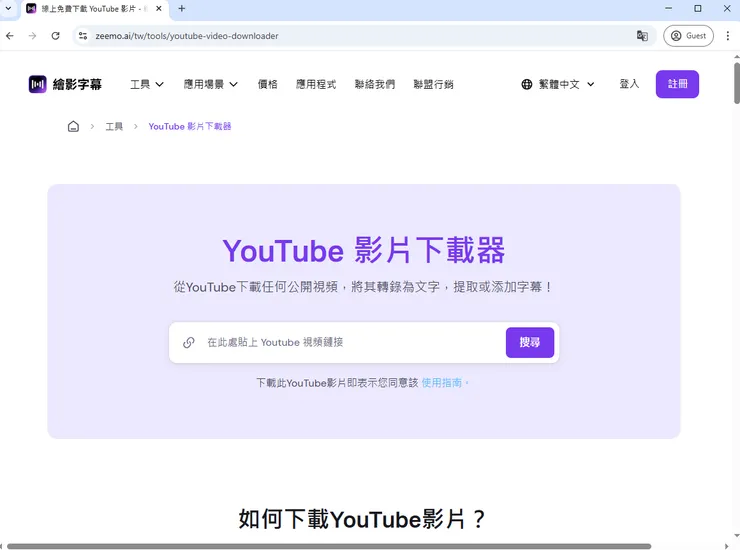Open the 聯絡我們 menu item

coord(375,85)
